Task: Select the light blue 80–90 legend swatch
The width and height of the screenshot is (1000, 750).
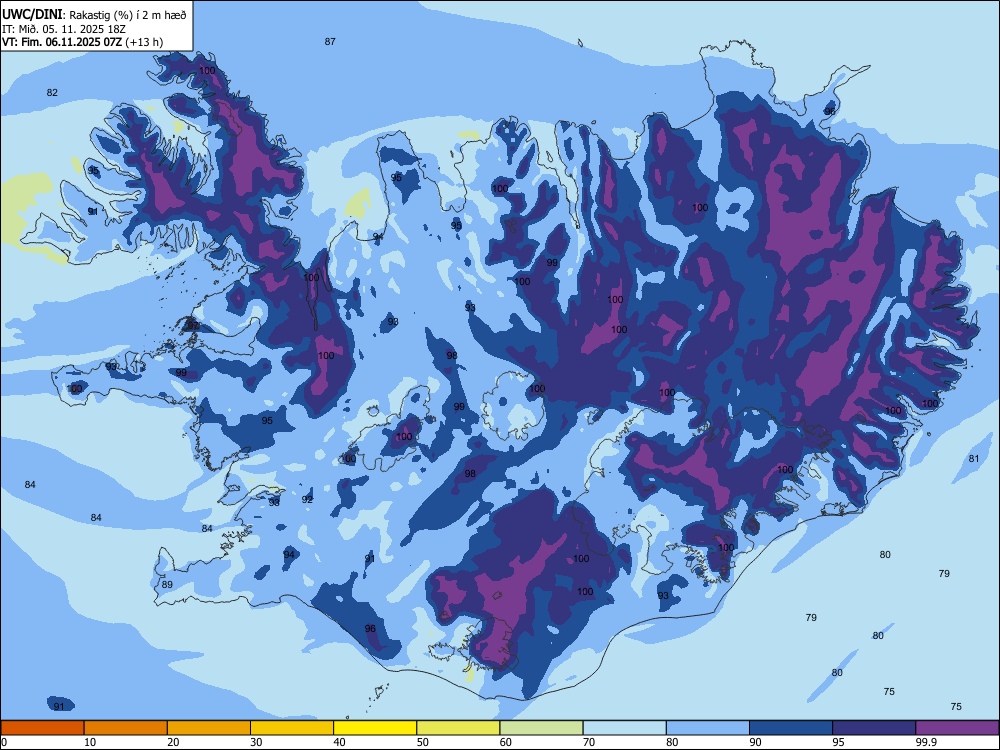Action: point(708,728)
